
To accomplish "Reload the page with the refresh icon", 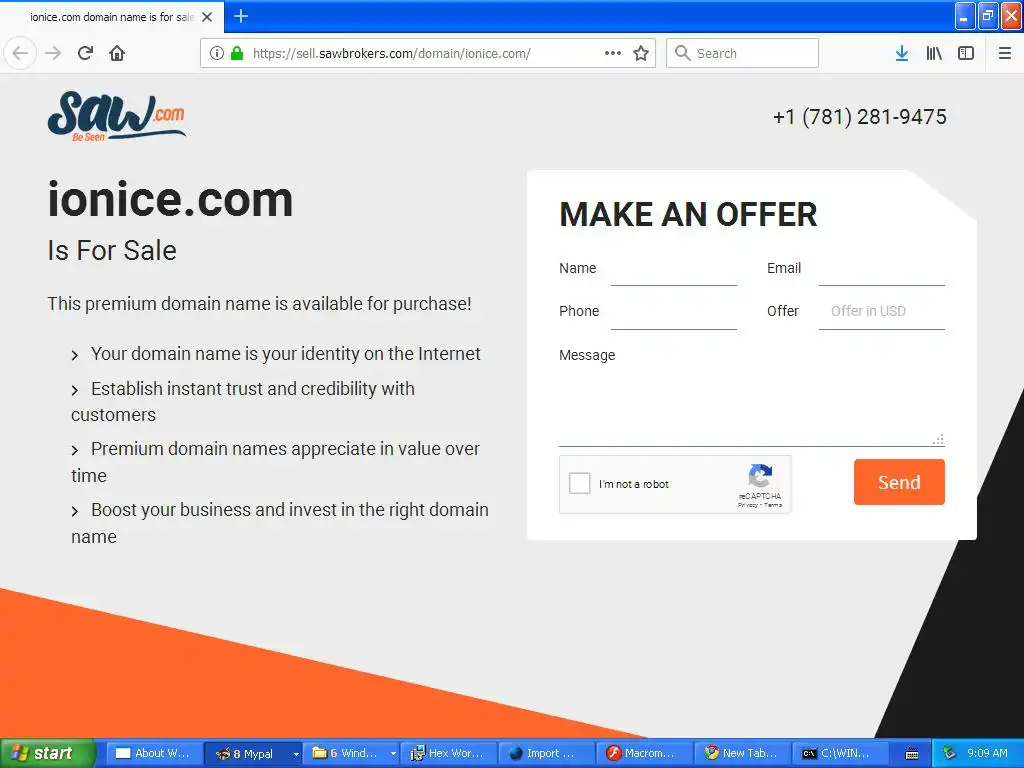I will tap(86, 53).
